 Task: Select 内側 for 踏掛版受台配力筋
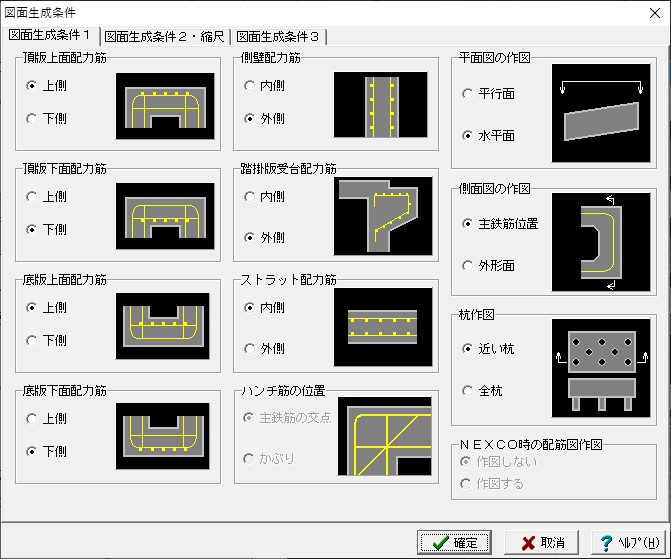pos(264,197)
